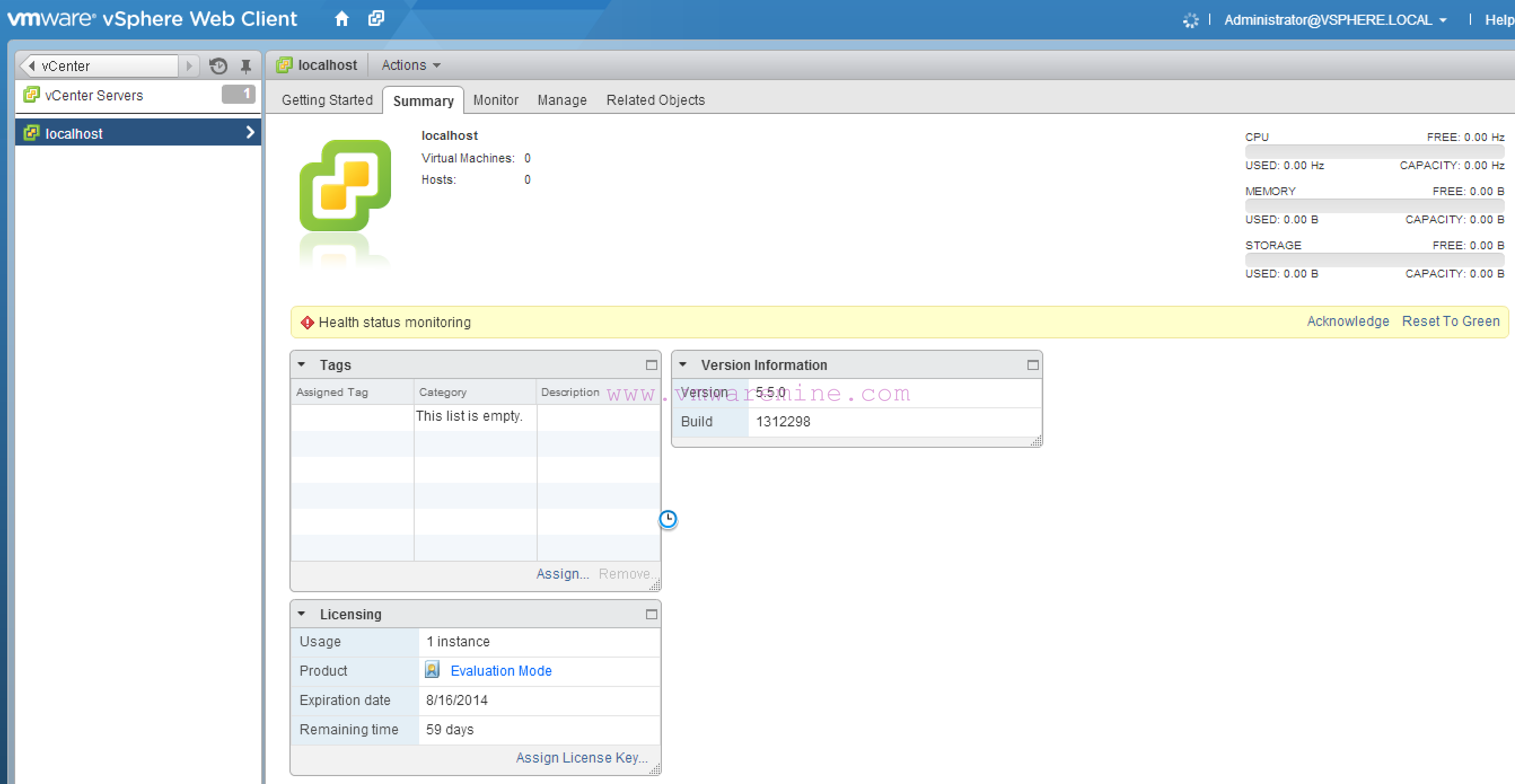
Task: Click the expiration date 8/16/2014
Action: coord(456,700)
